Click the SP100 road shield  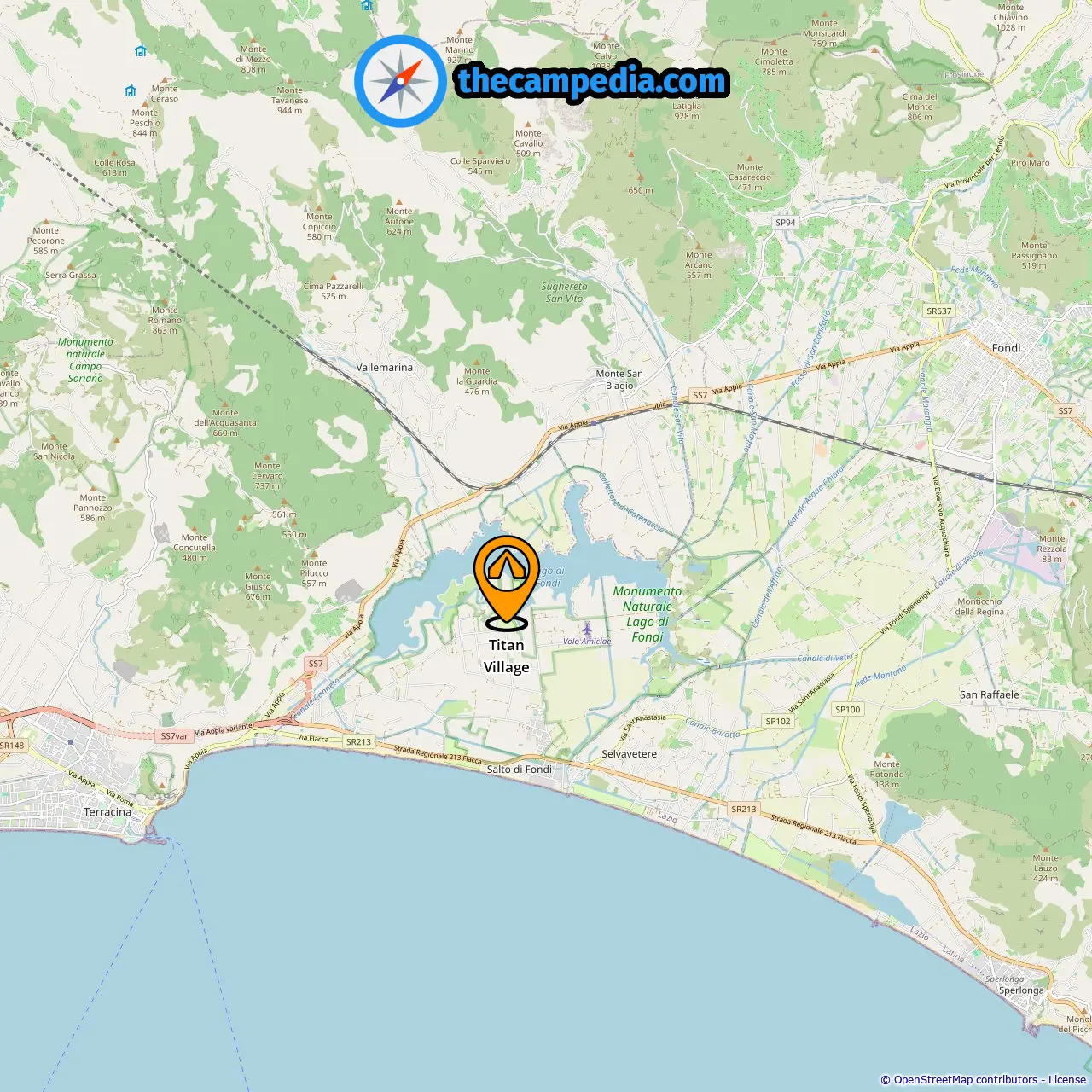[848, 709]
